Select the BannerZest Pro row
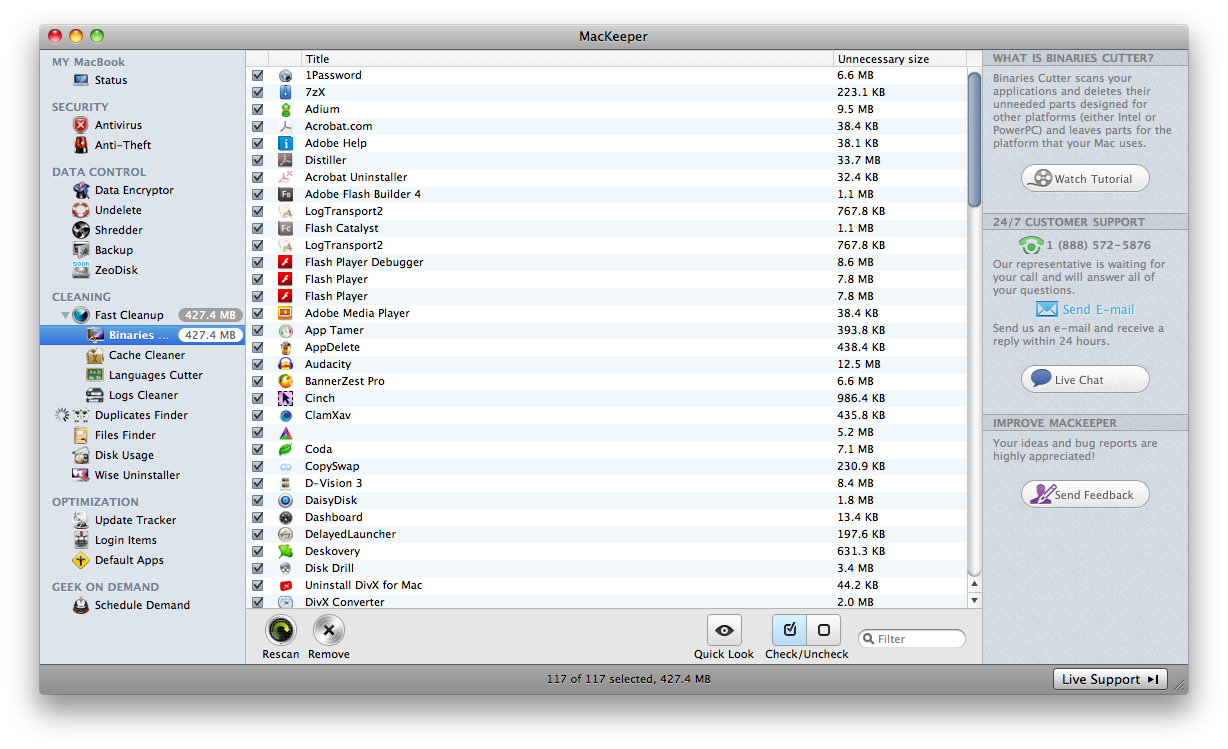This screenshot has height=749, width=1228. (606, 381)
